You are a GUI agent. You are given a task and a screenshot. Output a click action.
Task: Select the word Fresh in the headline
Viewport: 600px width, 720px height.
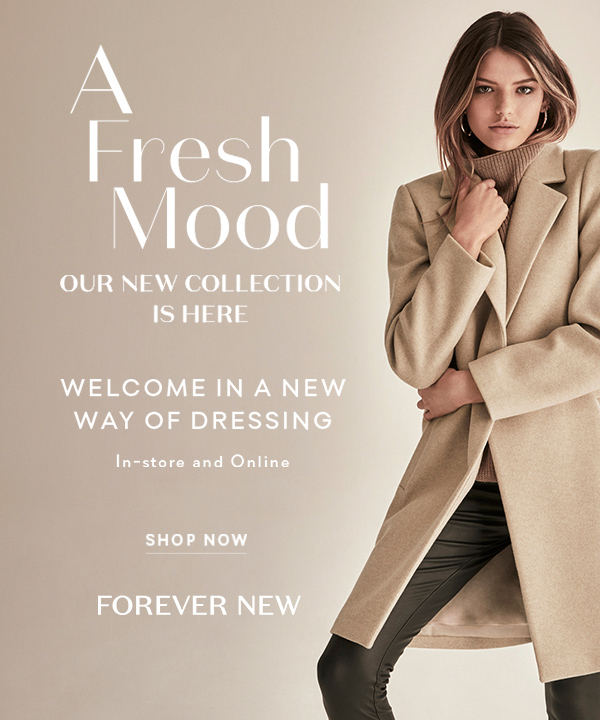(x=193, y=150)
